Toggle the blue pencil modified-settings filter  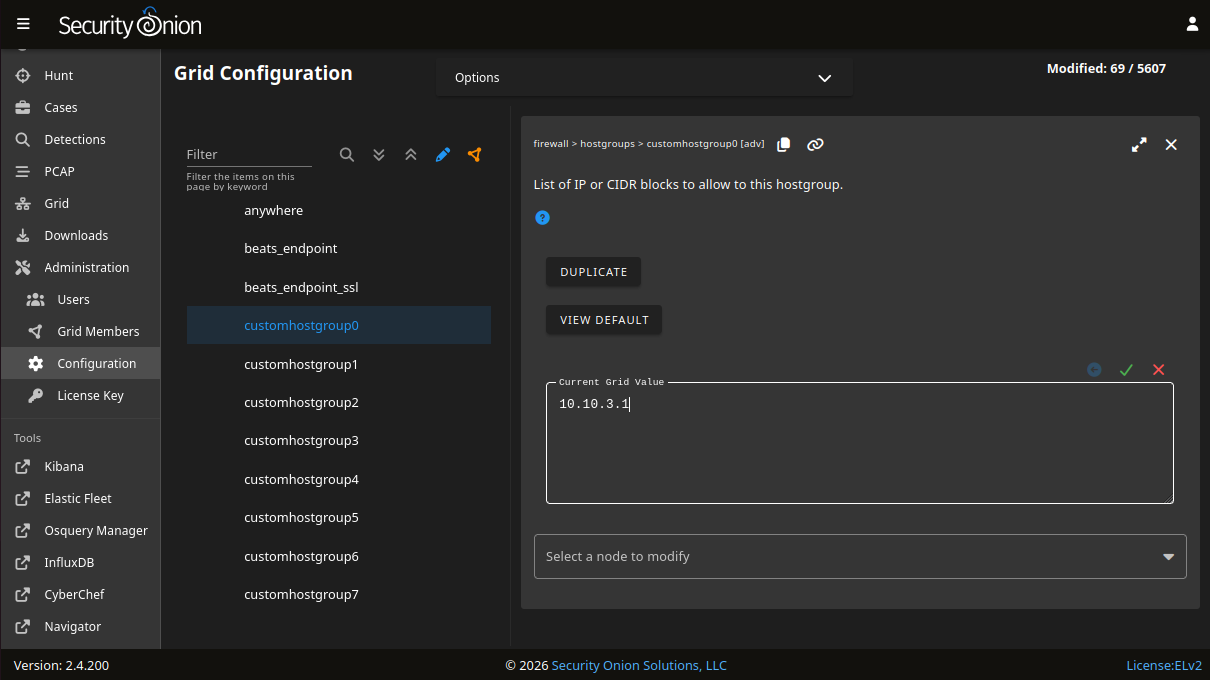tap(443, 155)
